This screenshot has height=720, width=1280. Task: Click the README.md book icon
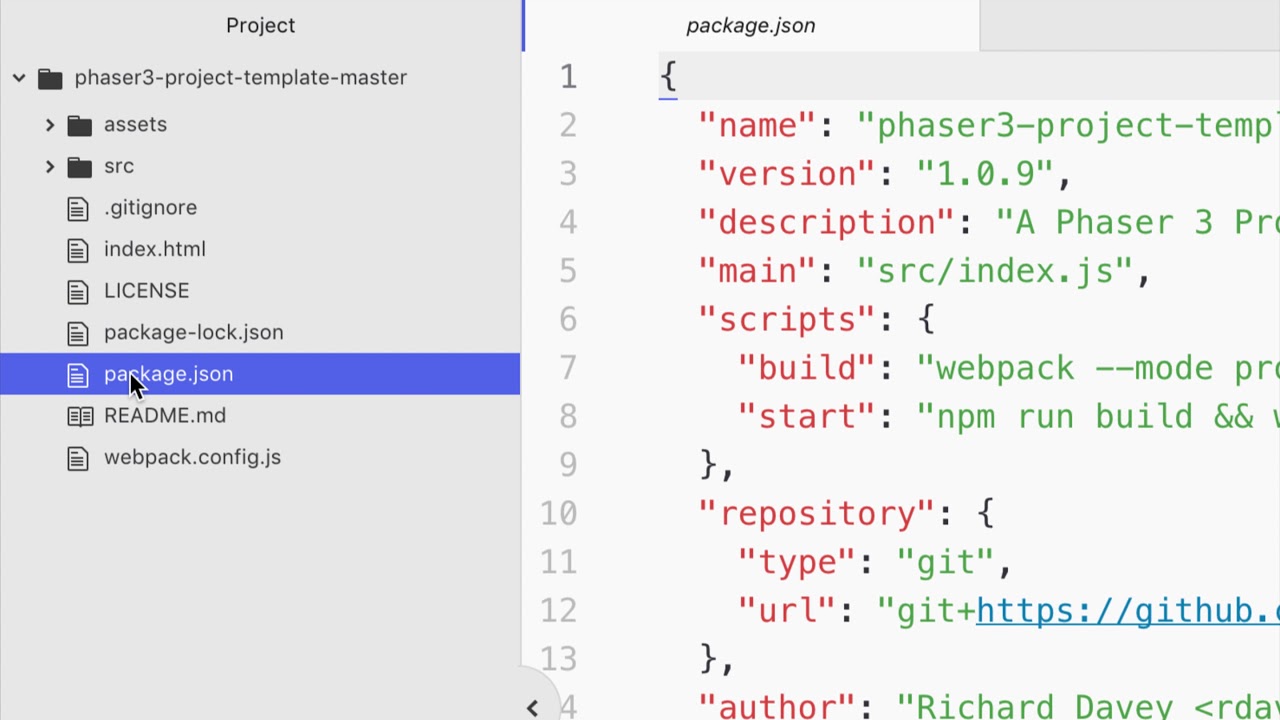pos(80,416)
